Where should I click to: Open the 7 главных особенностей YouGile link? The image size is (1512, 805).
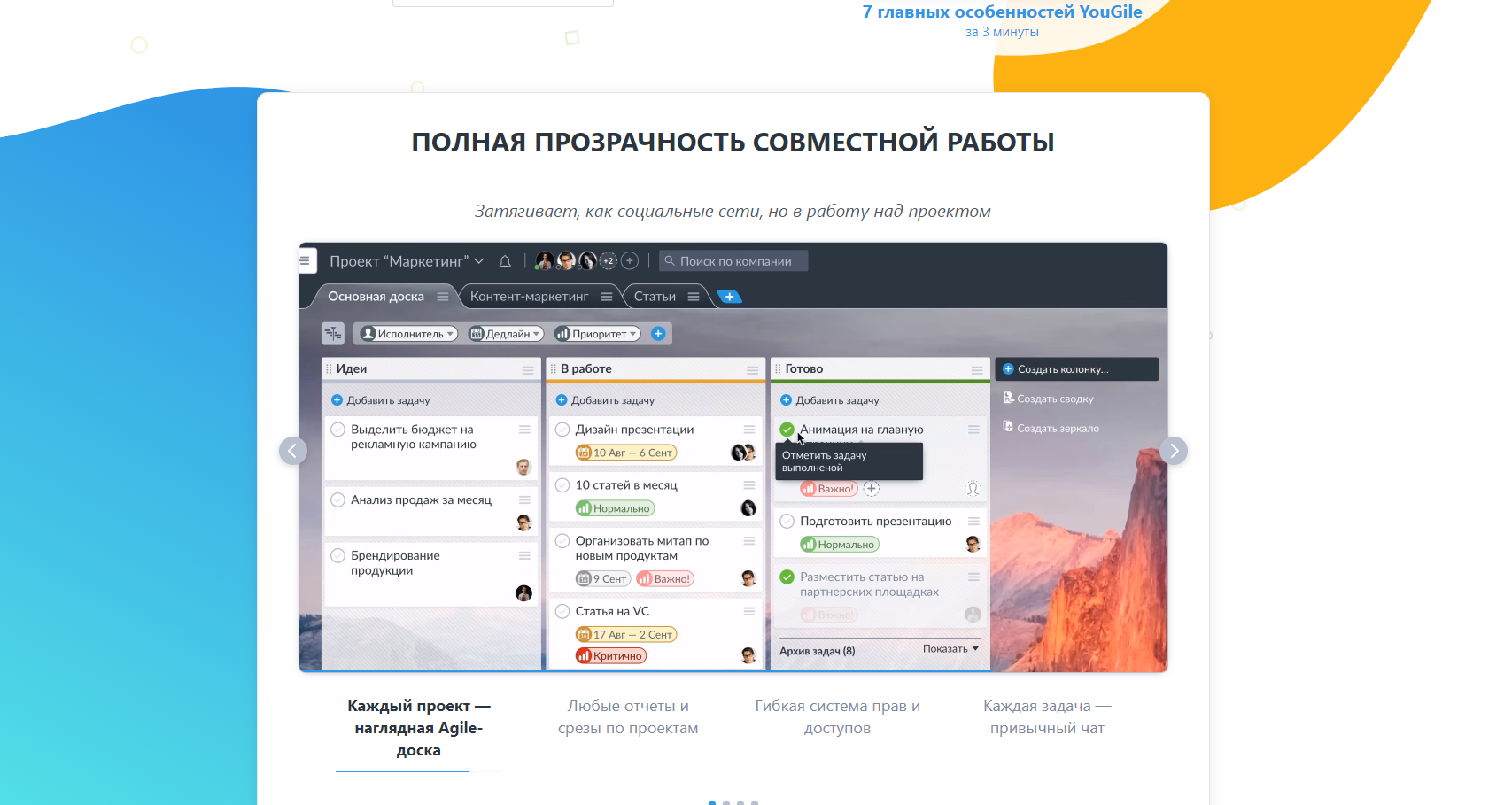click(x=1002, y=12)
